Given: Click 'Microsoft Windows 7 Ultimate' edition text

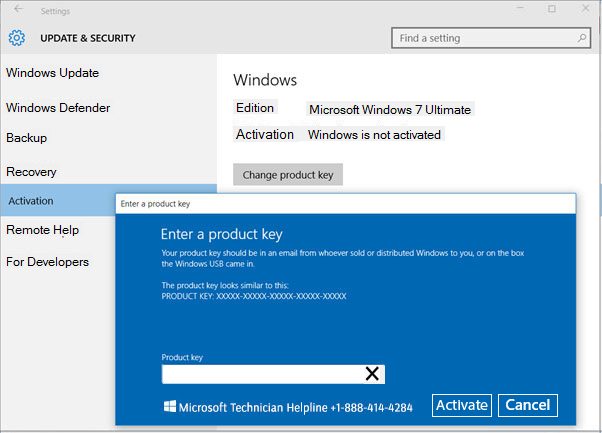Looking at the screenshot, I should point(390,110).
